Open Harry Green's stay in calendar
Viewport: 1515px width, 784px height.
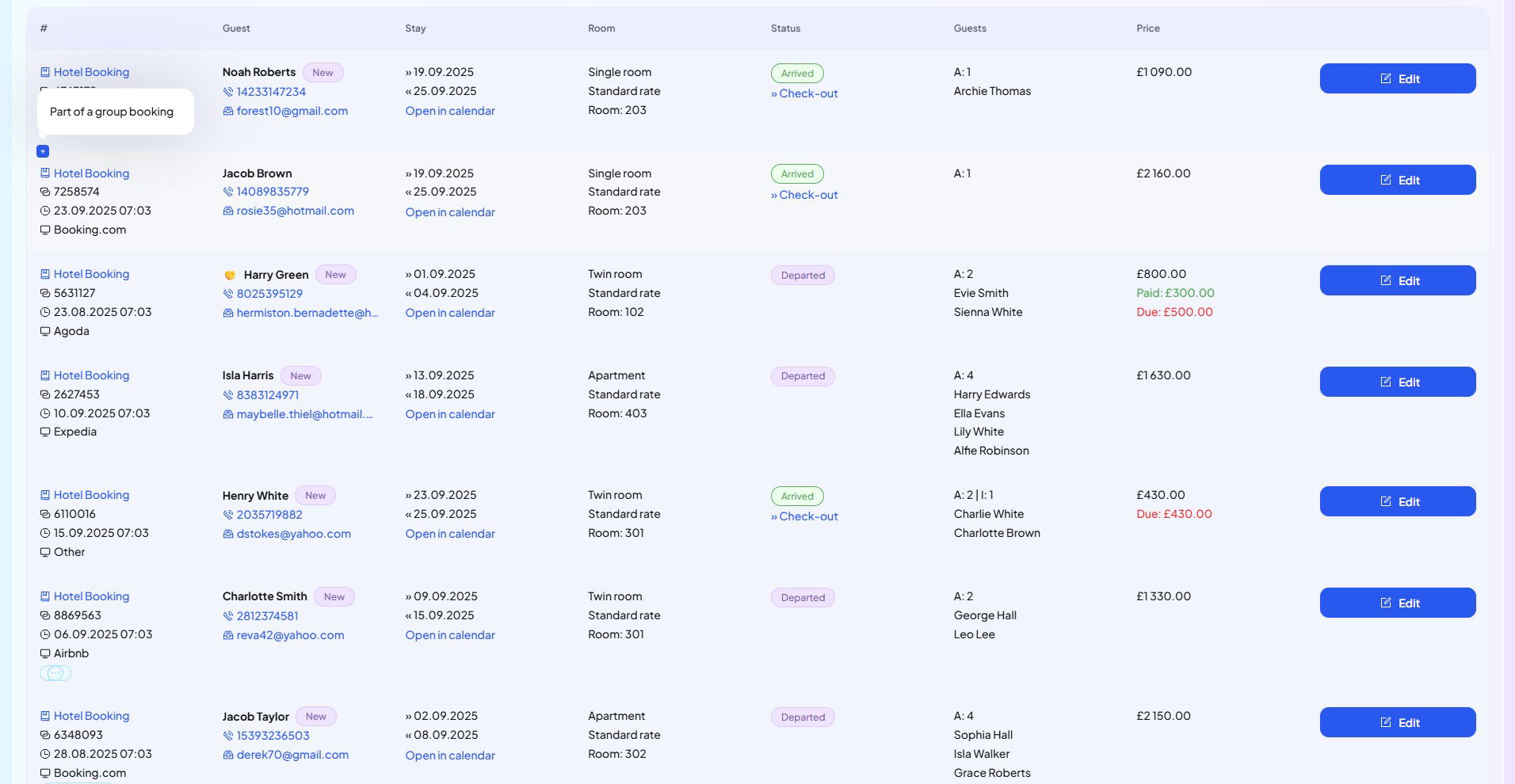450,313
